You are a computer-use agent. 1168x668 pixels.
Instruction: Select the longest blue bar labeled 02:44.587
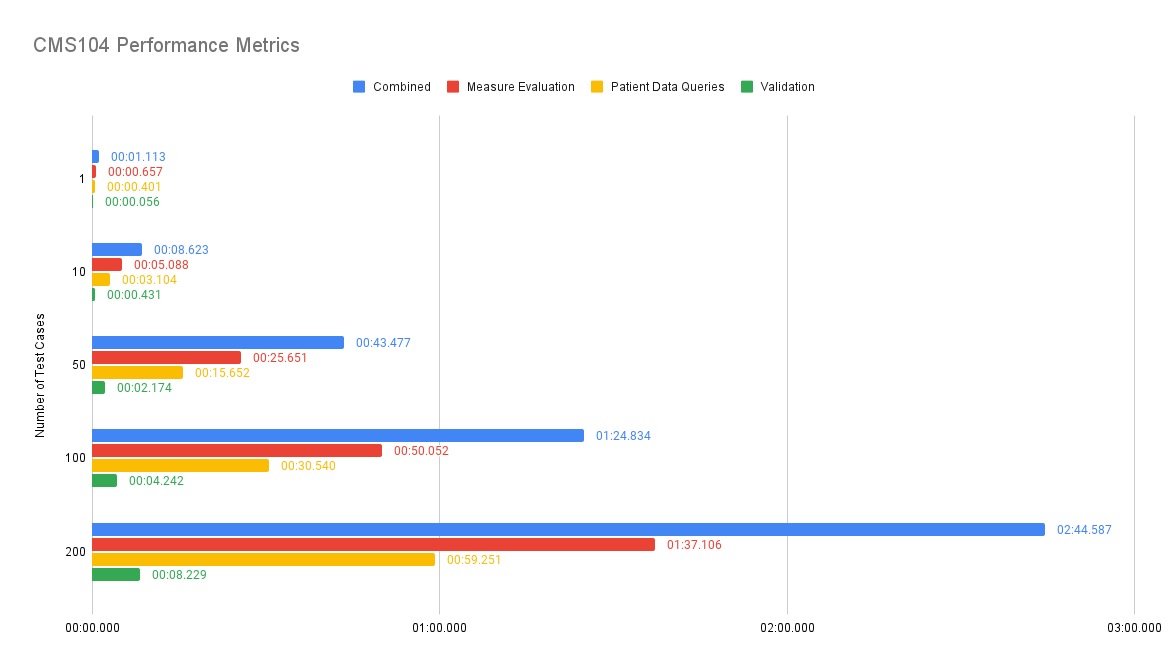[x=560, y=530]
